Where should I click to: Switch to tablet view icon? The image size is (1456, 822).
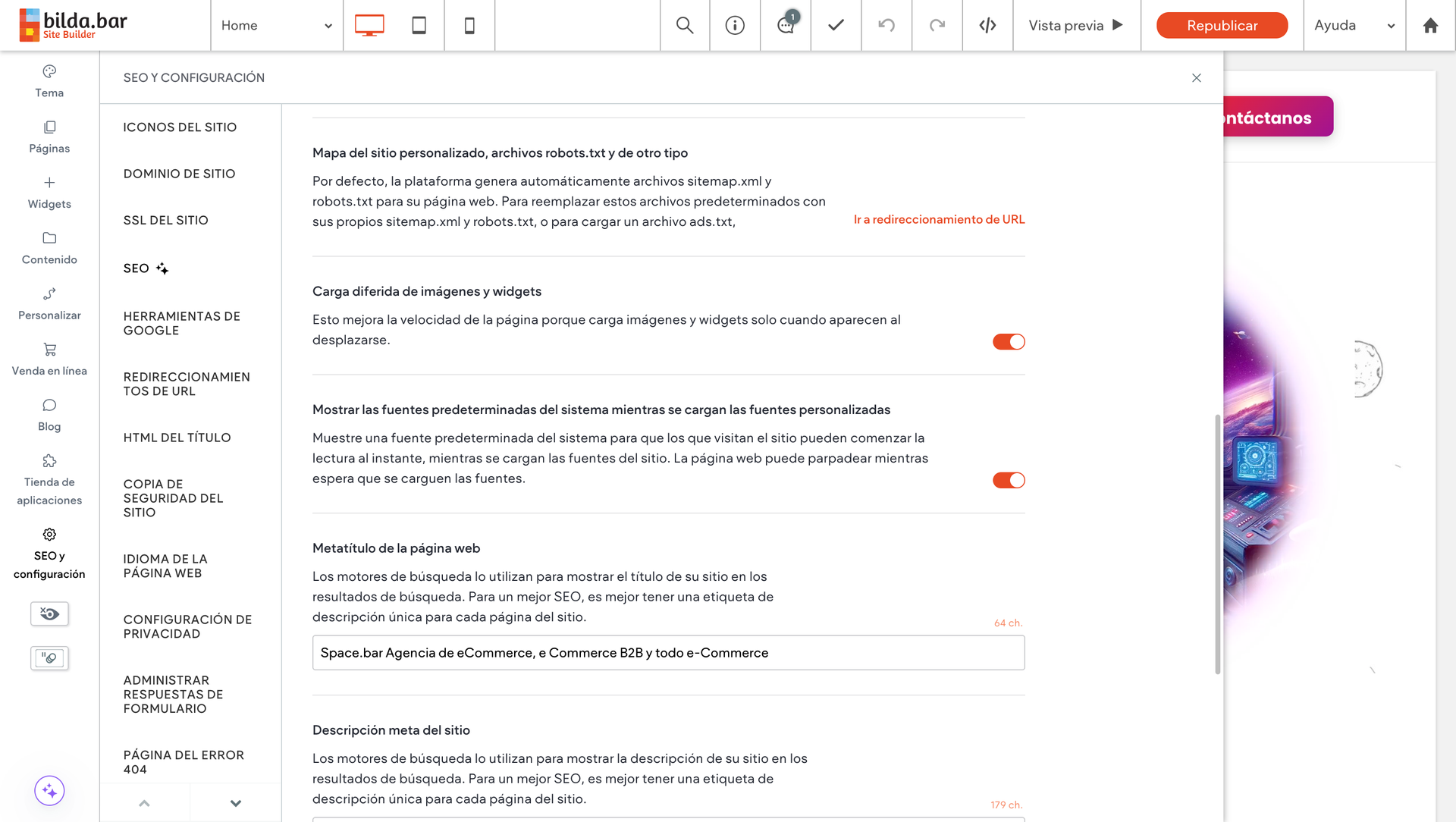click(419, 25)
